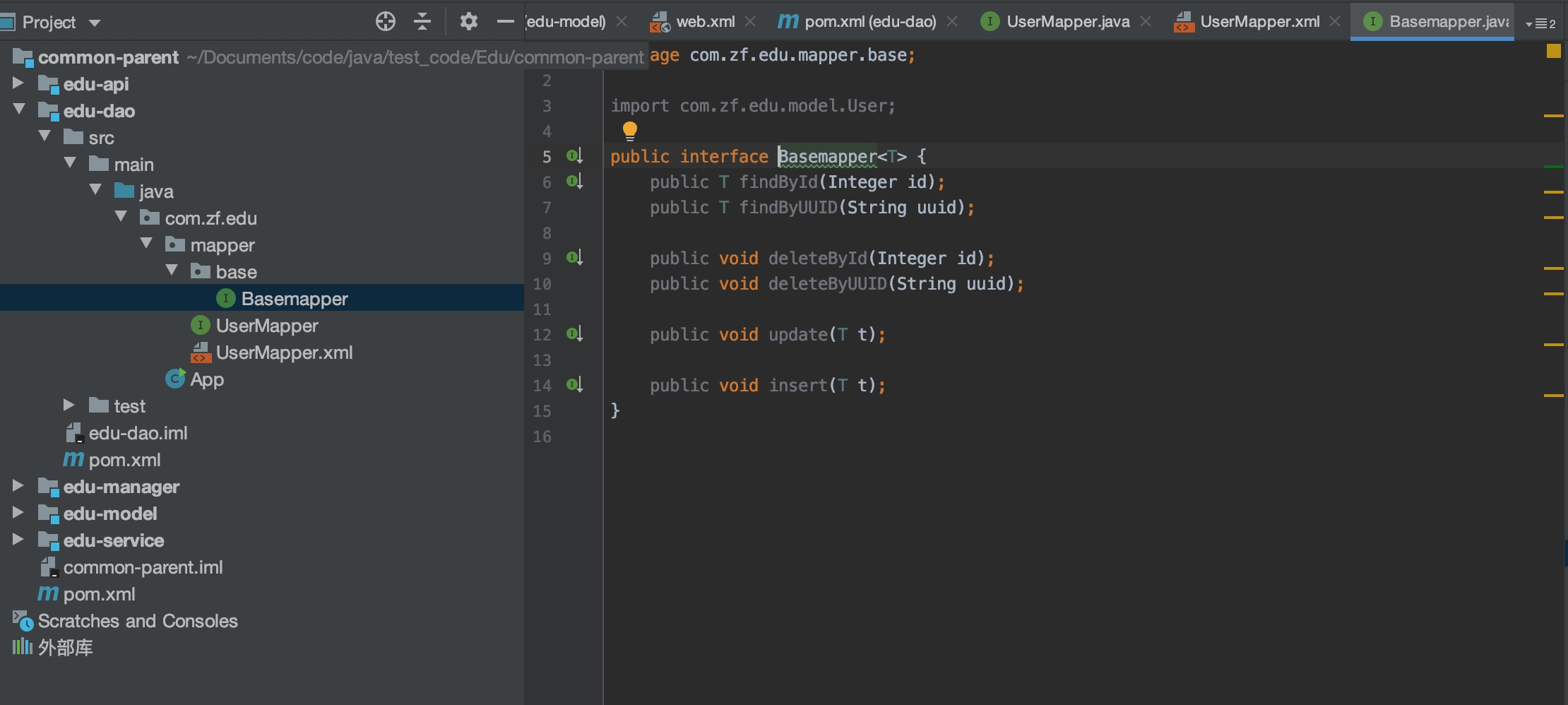Open Project panel settings gear
The height and width of the screenshot is (705, 1568).
pos(469,21)
